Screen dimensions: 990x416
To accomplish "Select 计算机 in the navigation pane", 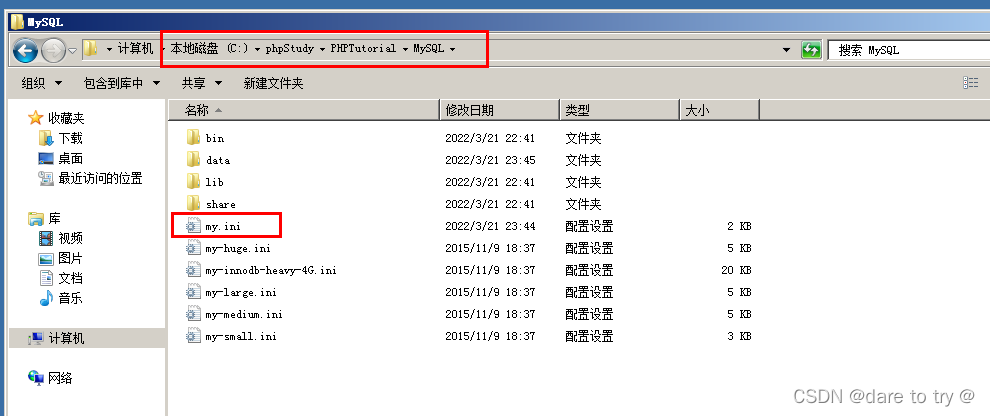I will point(66,338).
